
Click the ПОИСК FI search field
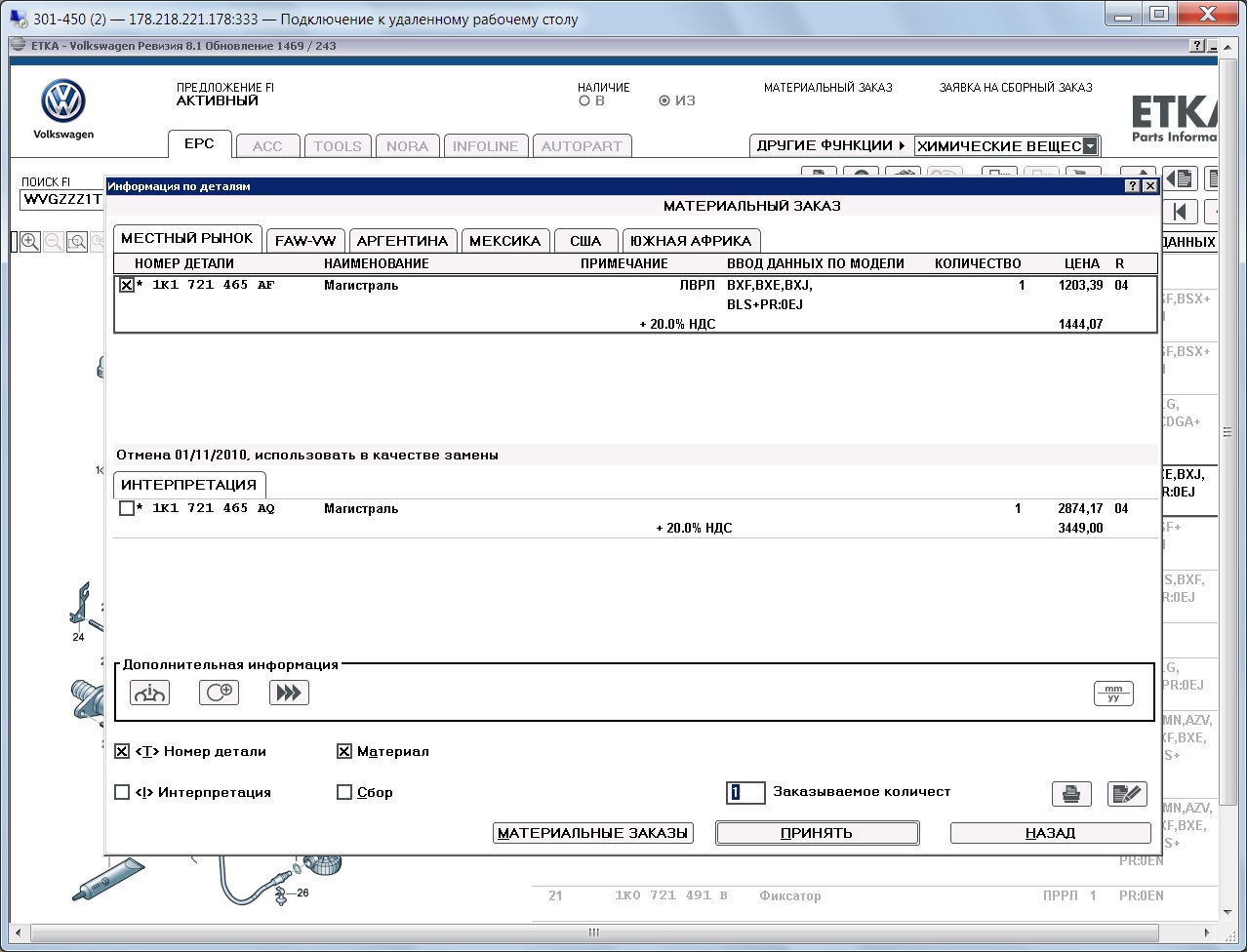click(61, 200)
